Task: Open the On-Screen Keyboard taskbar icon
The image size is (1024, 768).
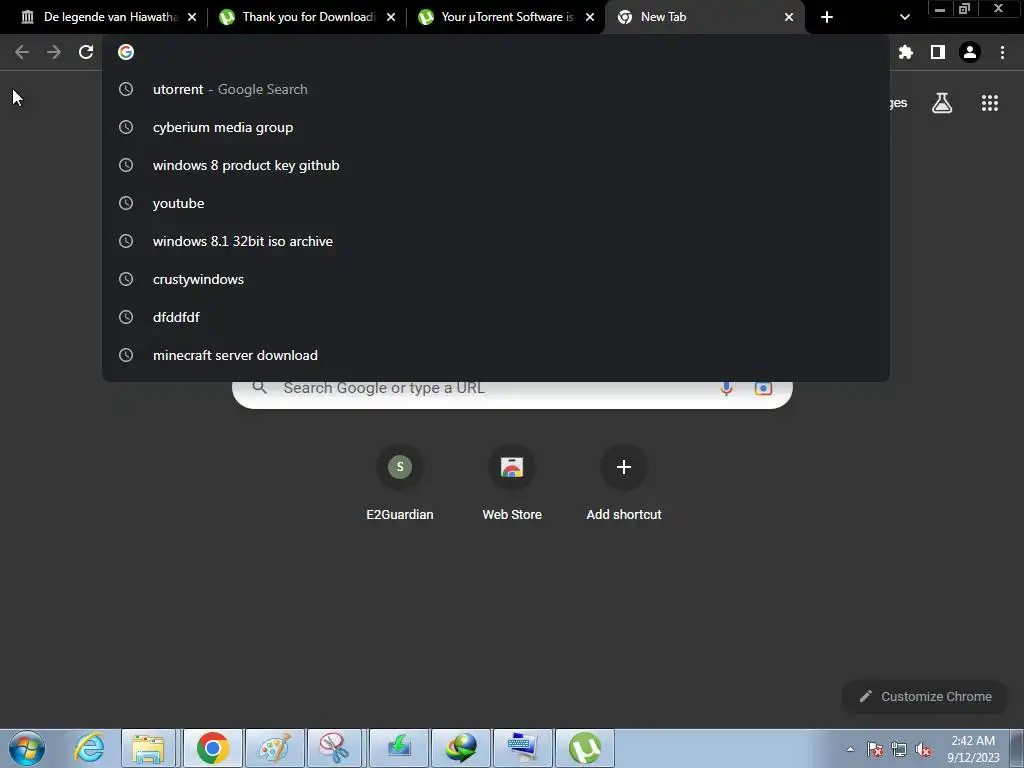Action: pyautogui.click(x=523, y=748)
